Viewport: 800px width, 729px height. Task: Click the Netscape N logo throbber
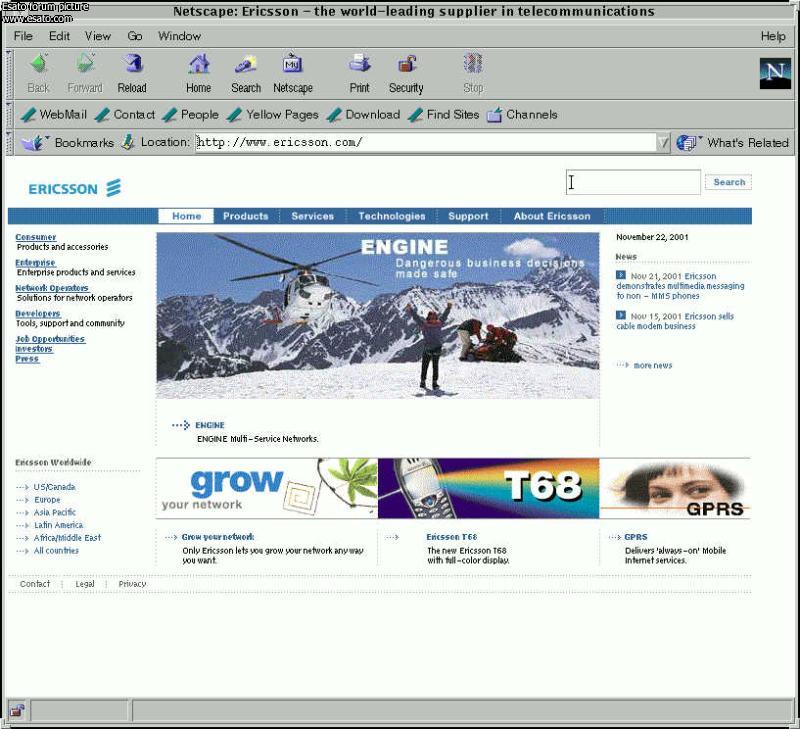pos(775,73)
